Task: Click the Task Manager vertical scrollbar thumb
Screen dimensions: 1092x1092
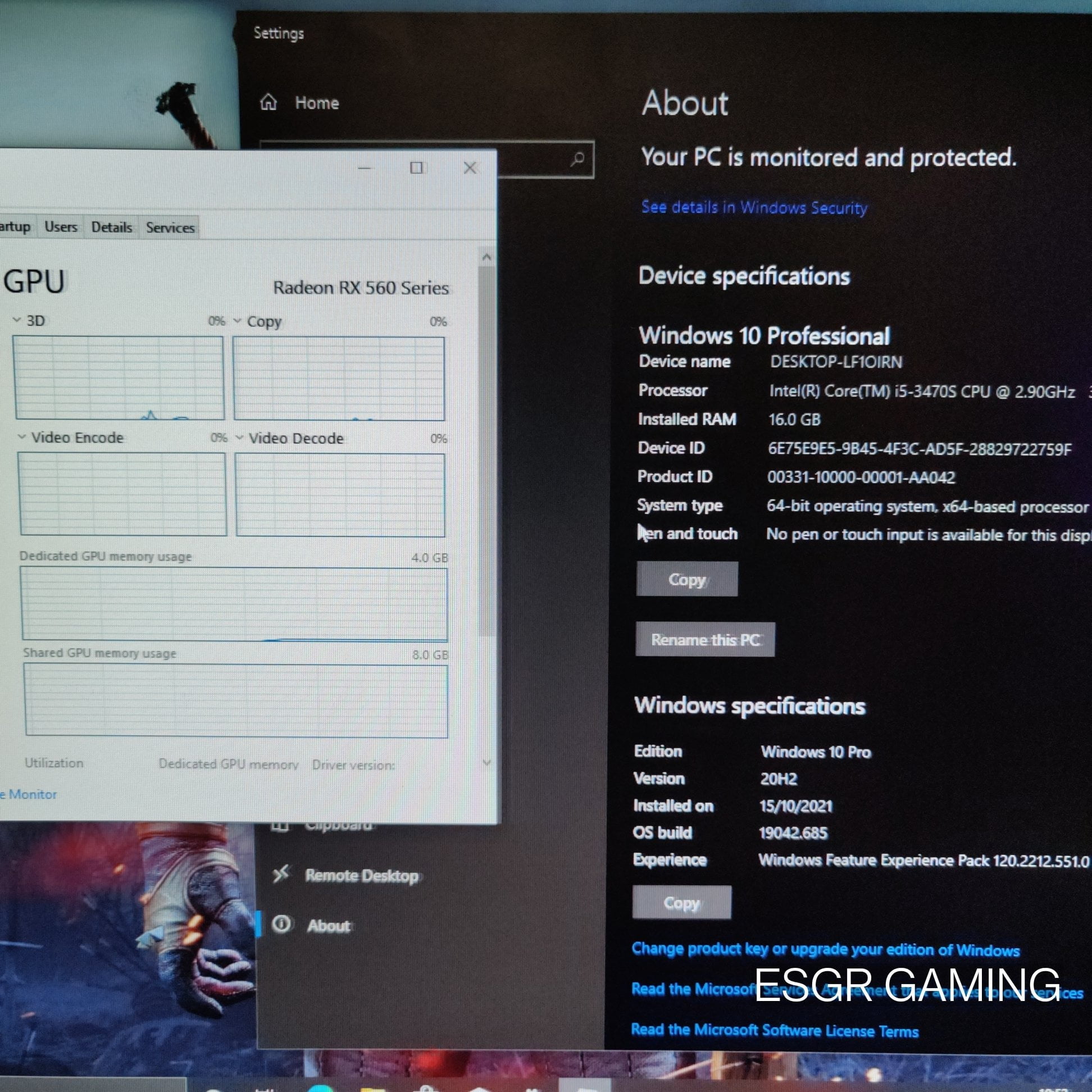Action: (x=486, y=451)
